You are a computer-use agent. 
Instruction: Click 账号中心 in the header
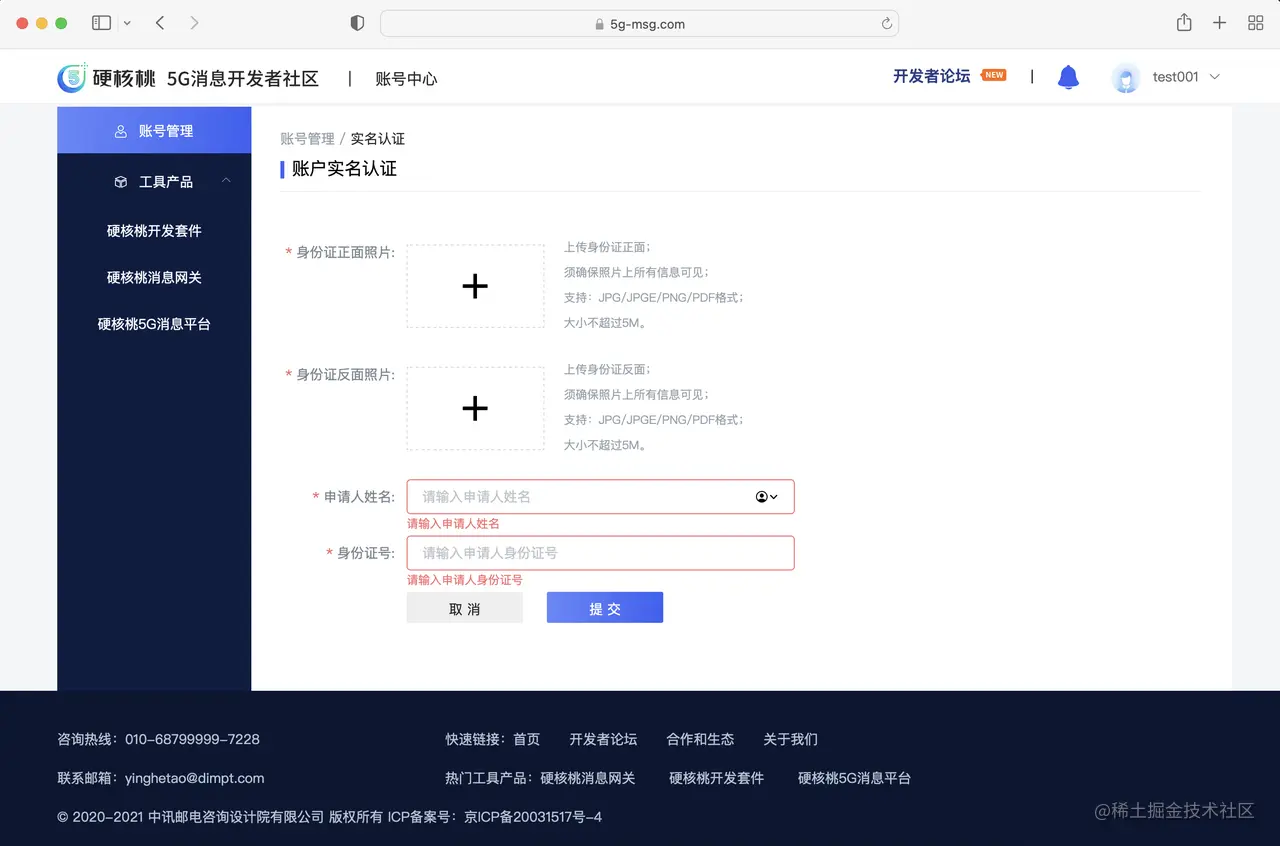(406, 79)
